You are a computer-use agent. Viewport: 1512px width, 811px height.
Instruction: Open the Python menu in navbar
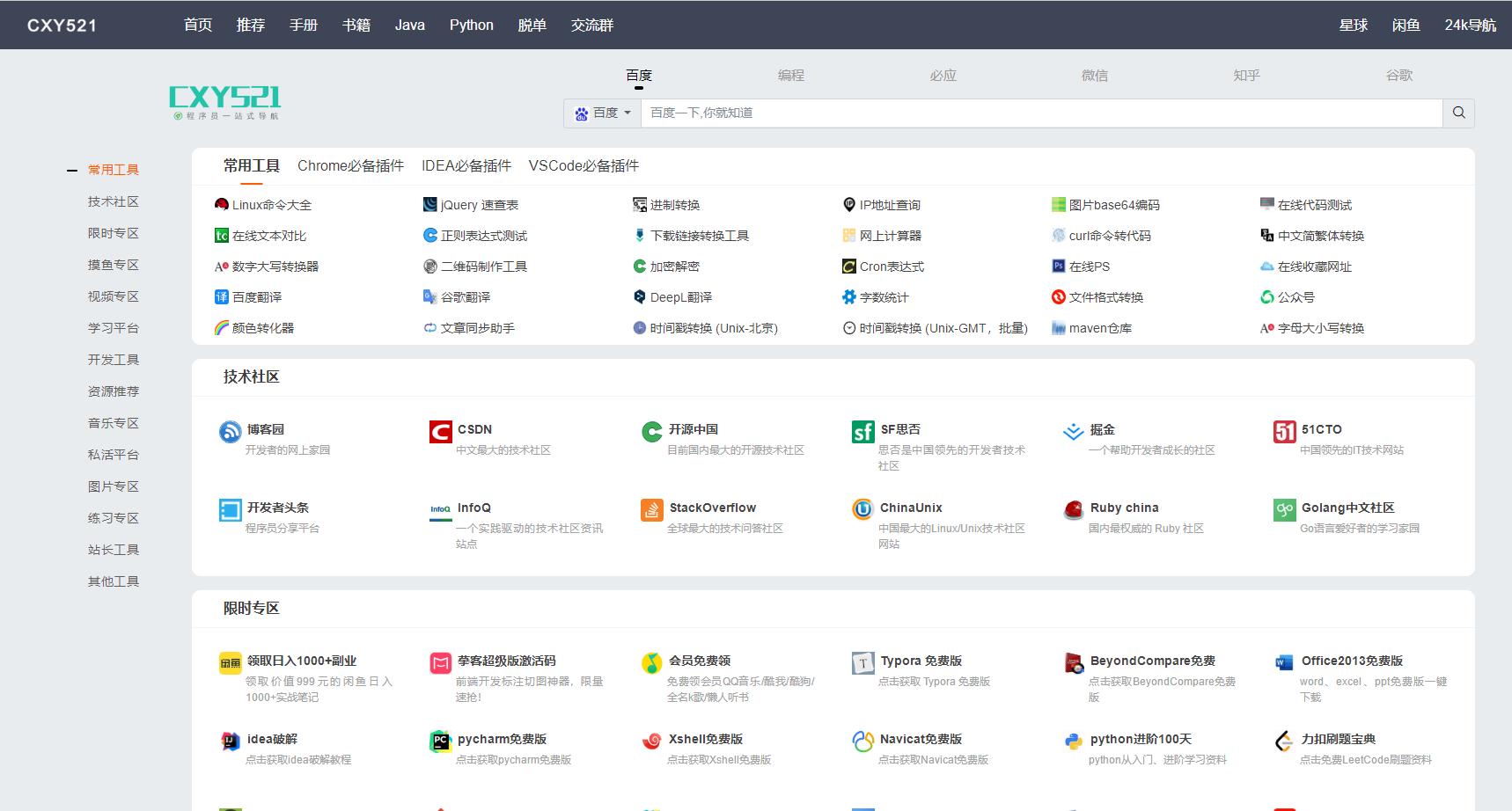(471, 25)
